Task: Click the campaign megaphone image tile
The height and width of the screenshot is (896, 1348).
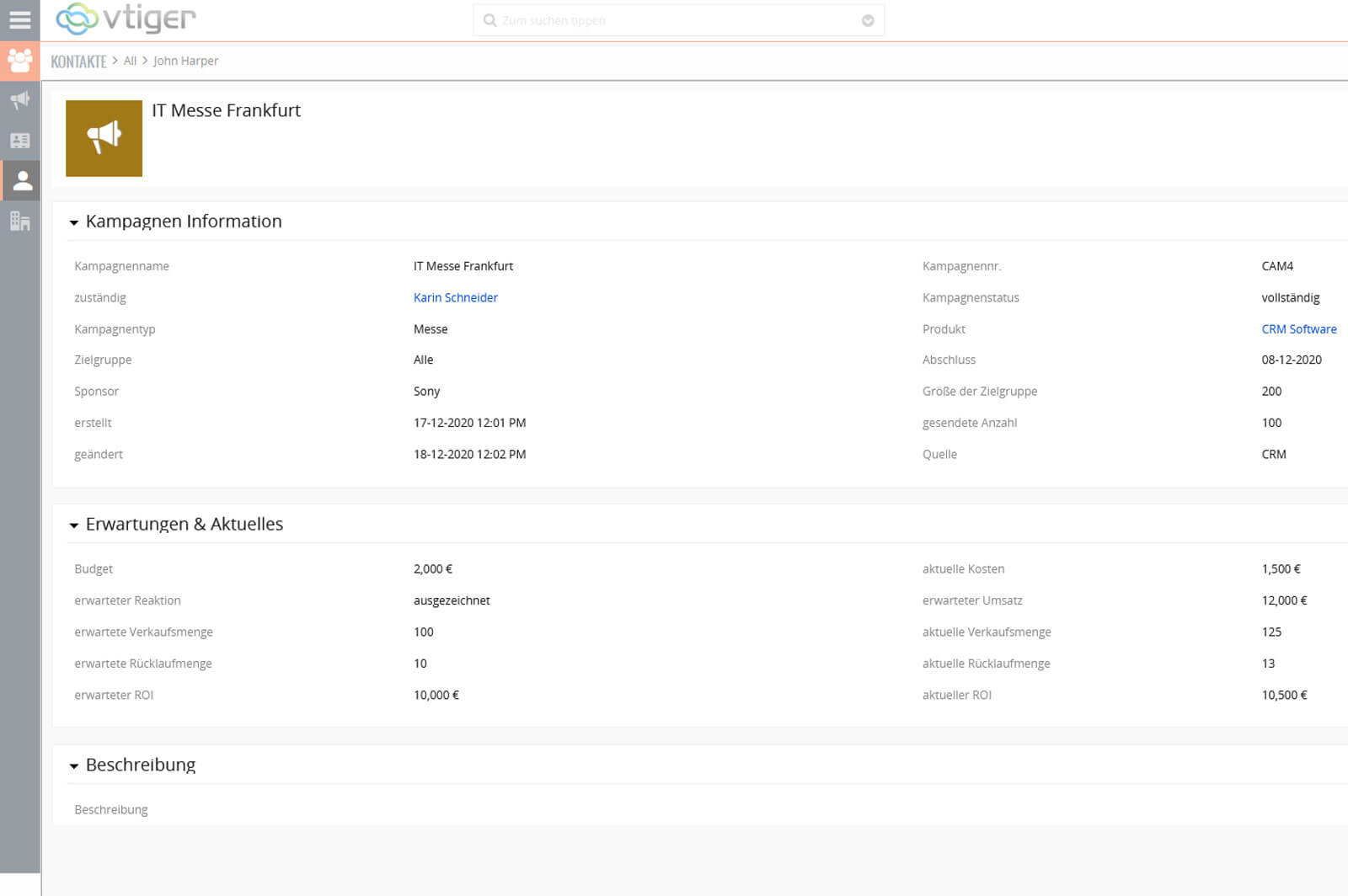Action: click(104, 138)
